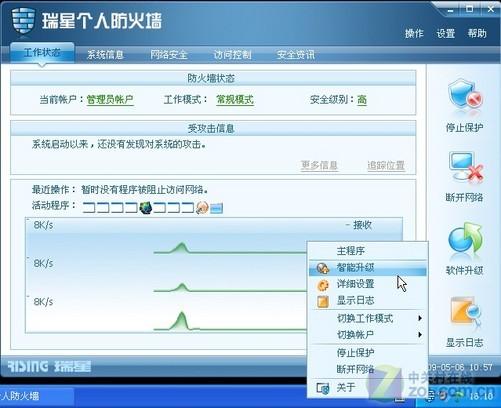Click the globe active program icon
The image size is (501, 408).
146,208
